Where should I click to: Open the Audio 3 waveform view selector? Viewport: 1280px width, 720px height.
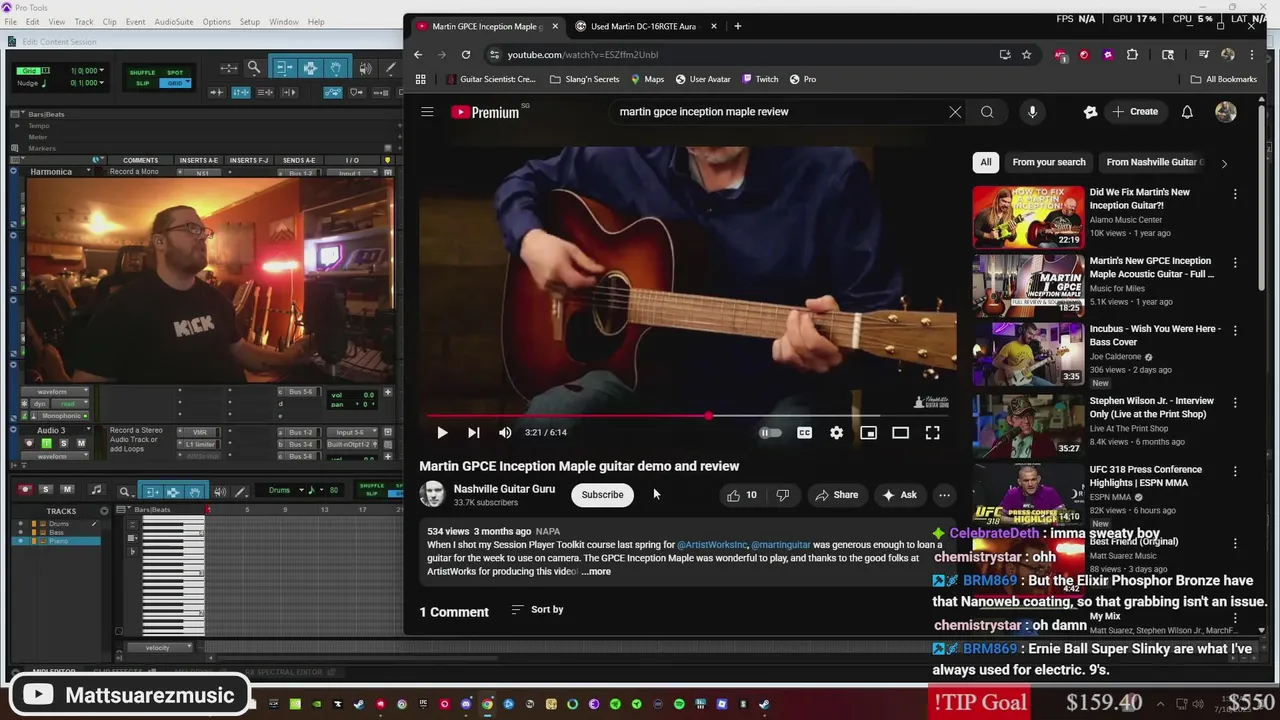(54, 455)
